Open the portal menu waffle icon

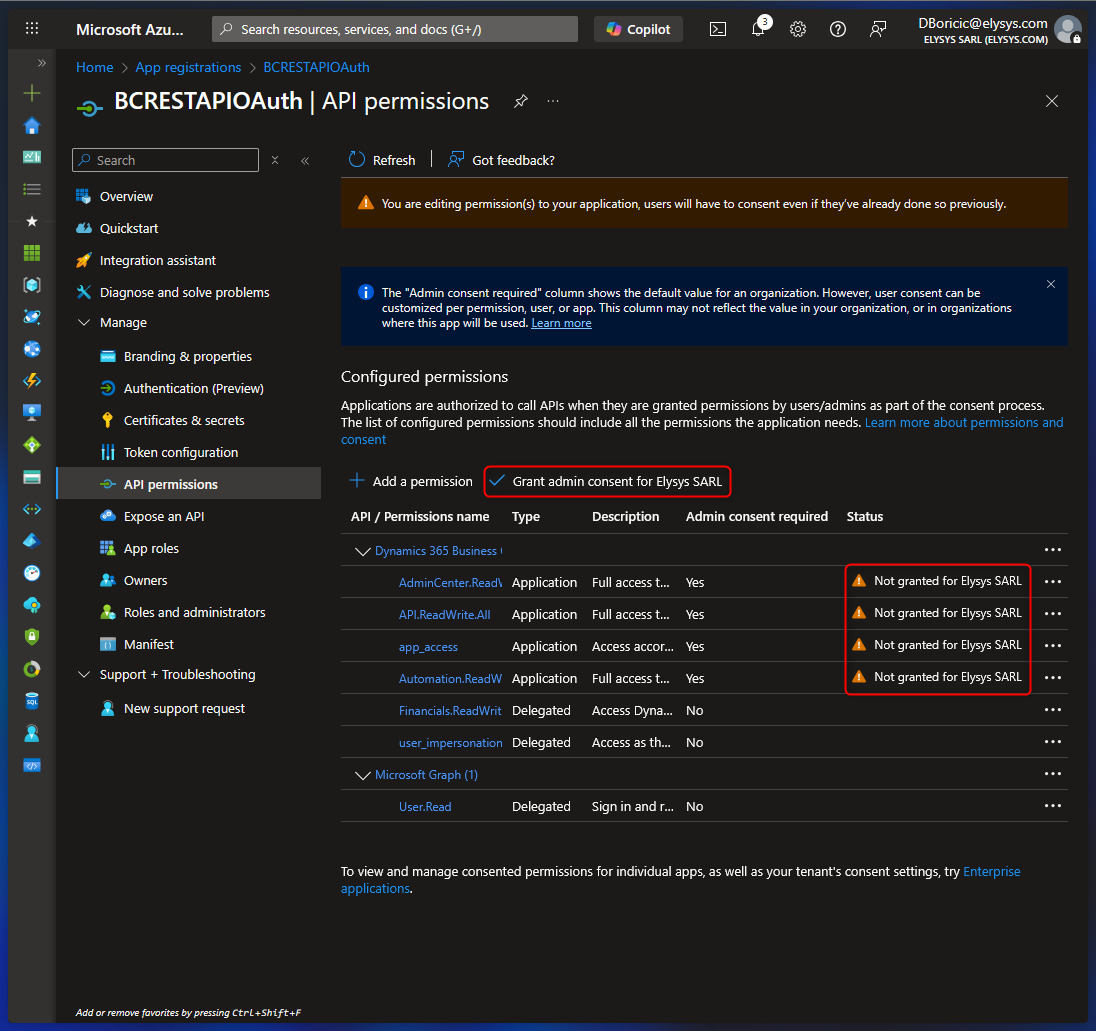[x=32, y=29]
